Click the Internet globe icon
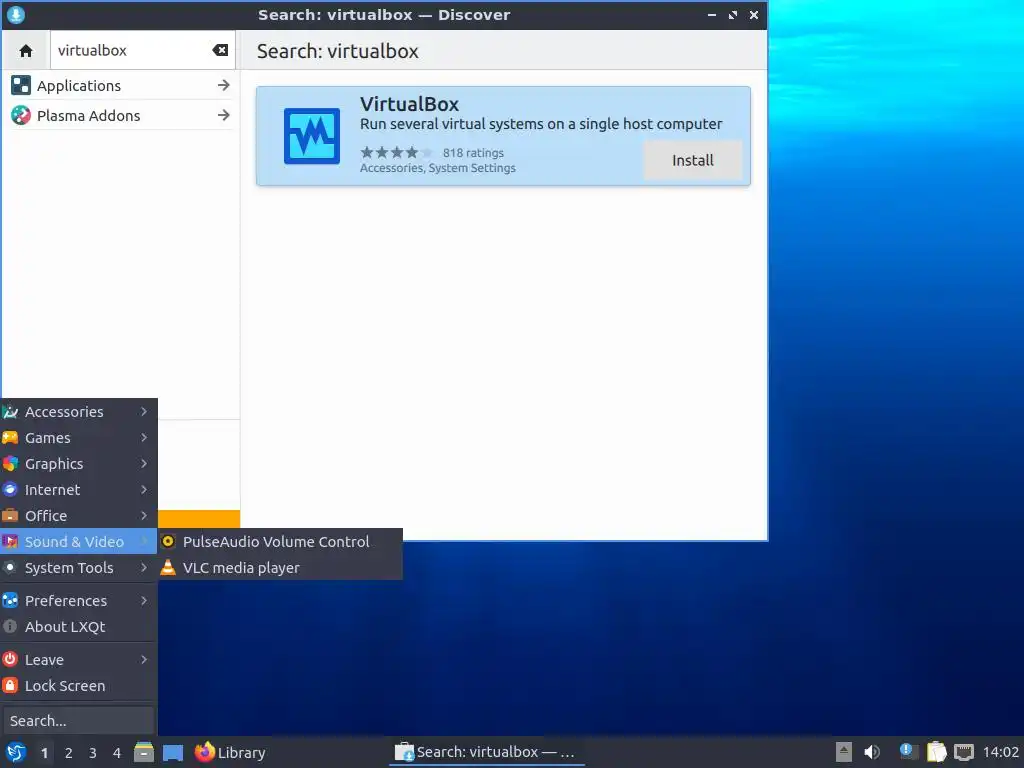 click(10, 489)
